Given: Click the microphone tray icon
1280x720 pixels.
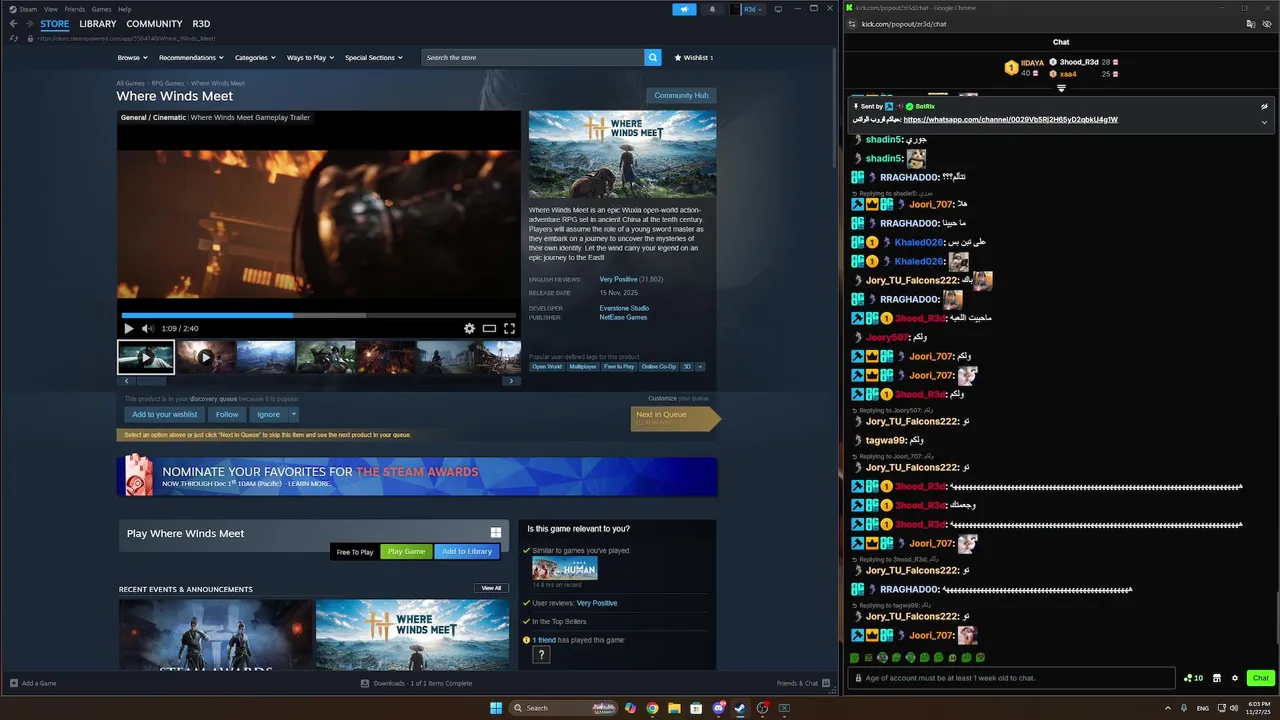Looking at the screenshot, I should (x=1184, y=708).
